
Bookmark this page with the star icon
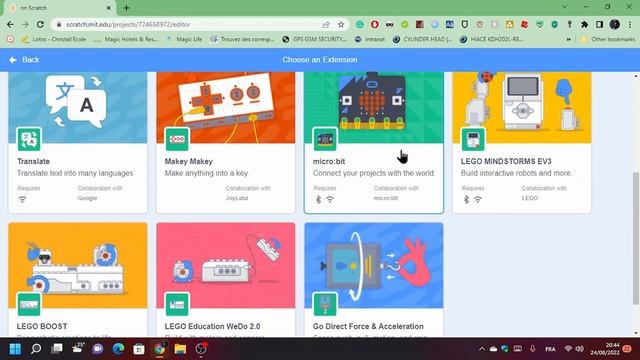341,24
